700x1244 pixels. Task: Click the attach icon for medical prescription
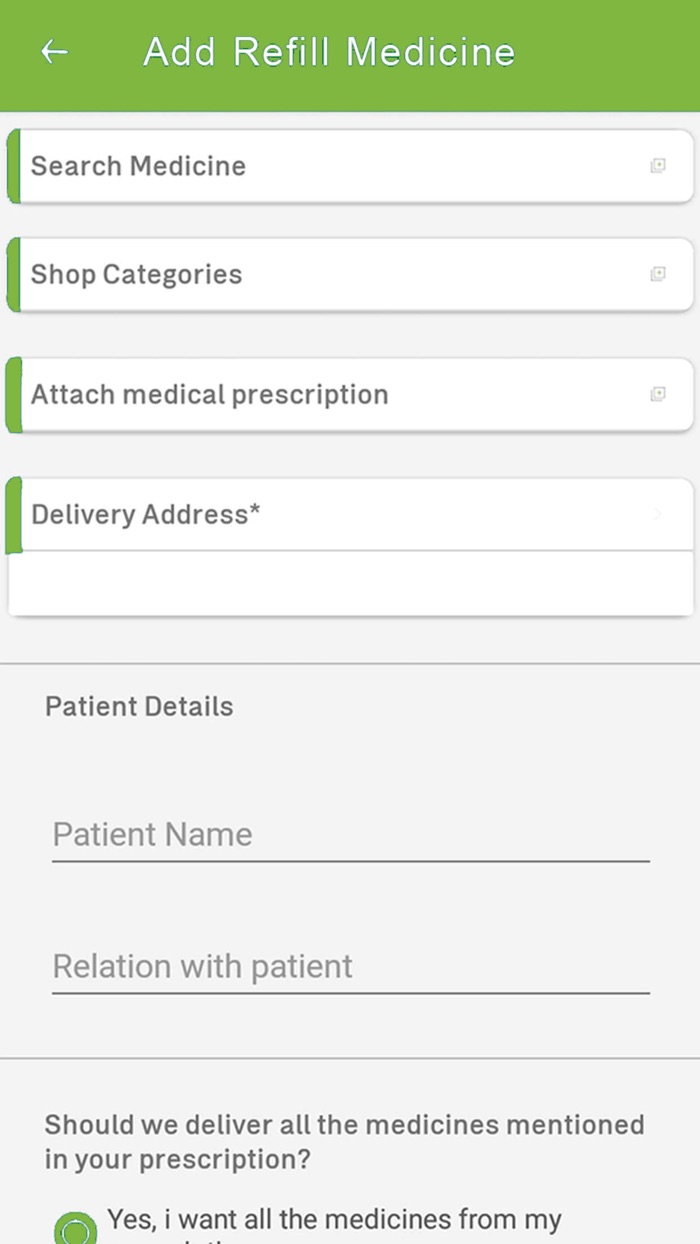coord(658,394)
